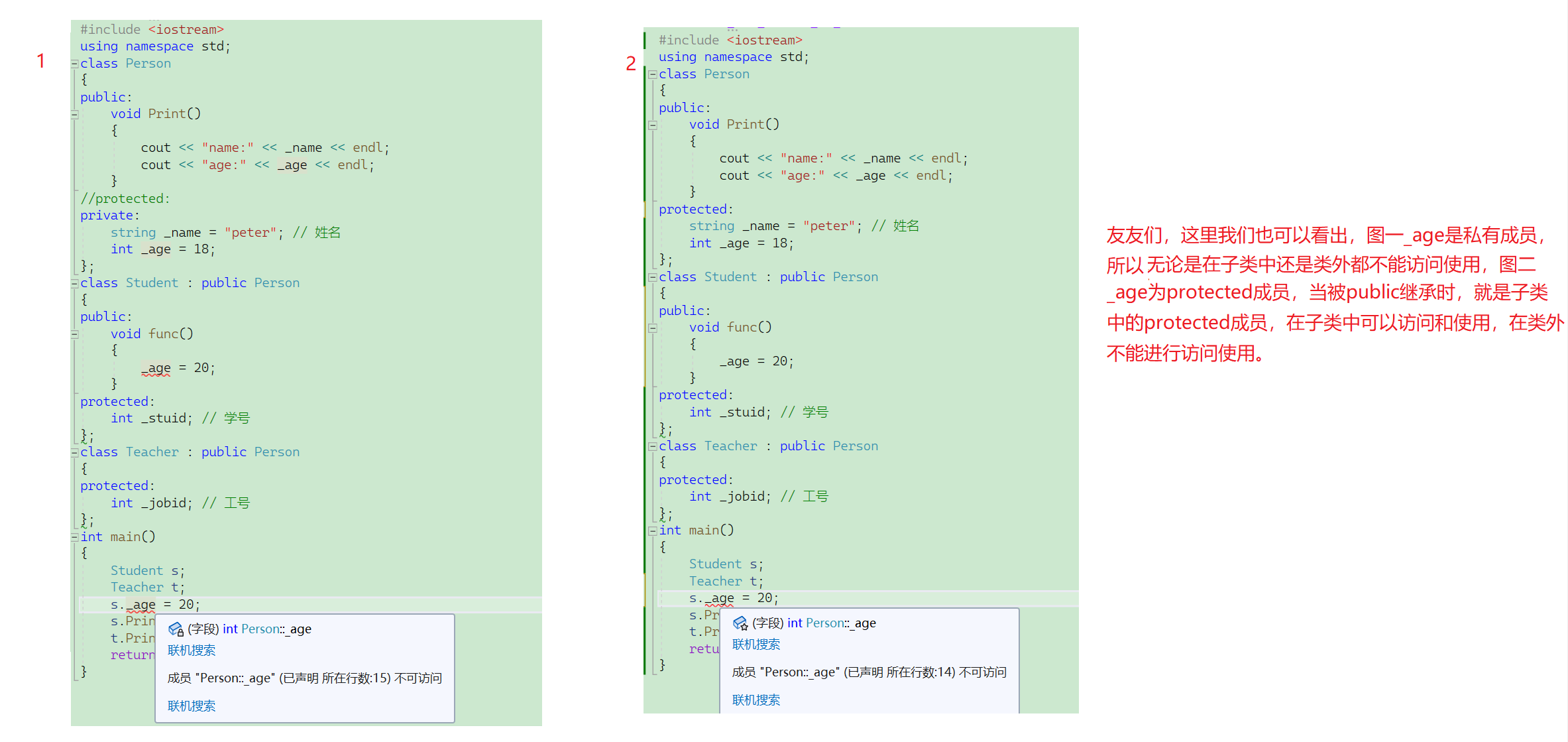Click "using namespace std;" in the right code
Screen dimensions: 1568x742
(734, 57)
